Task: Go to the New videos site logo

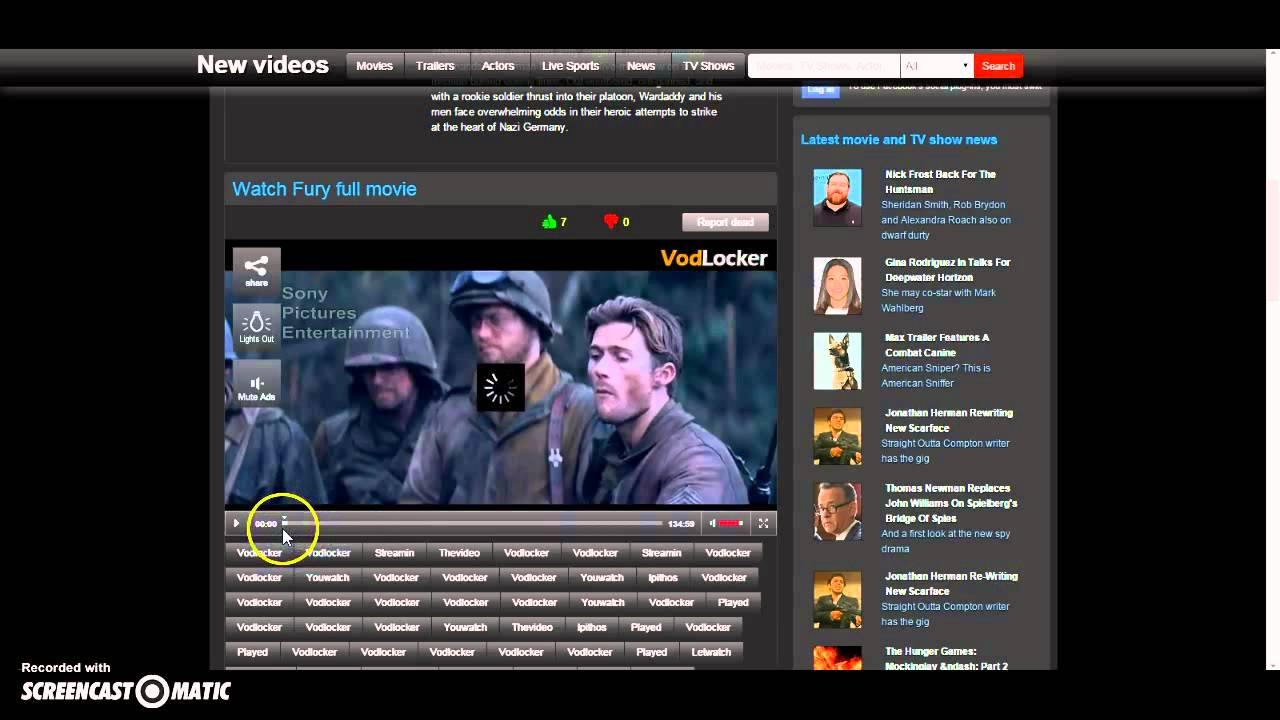Action: 263,65
